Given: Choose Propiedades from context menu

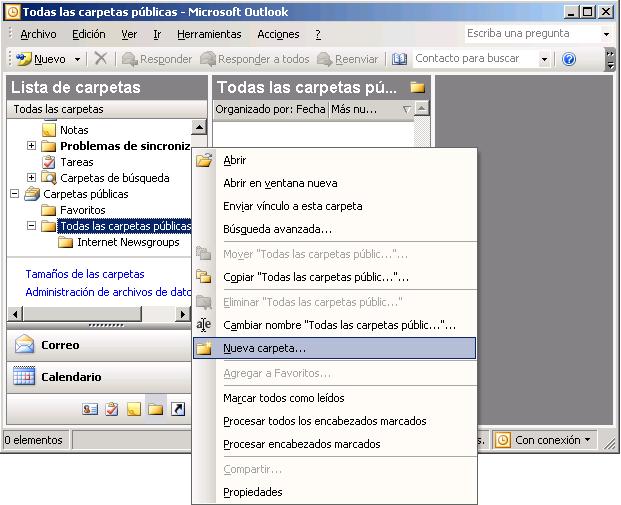Looking at the screenshot, I should click(x=335, y=492).
